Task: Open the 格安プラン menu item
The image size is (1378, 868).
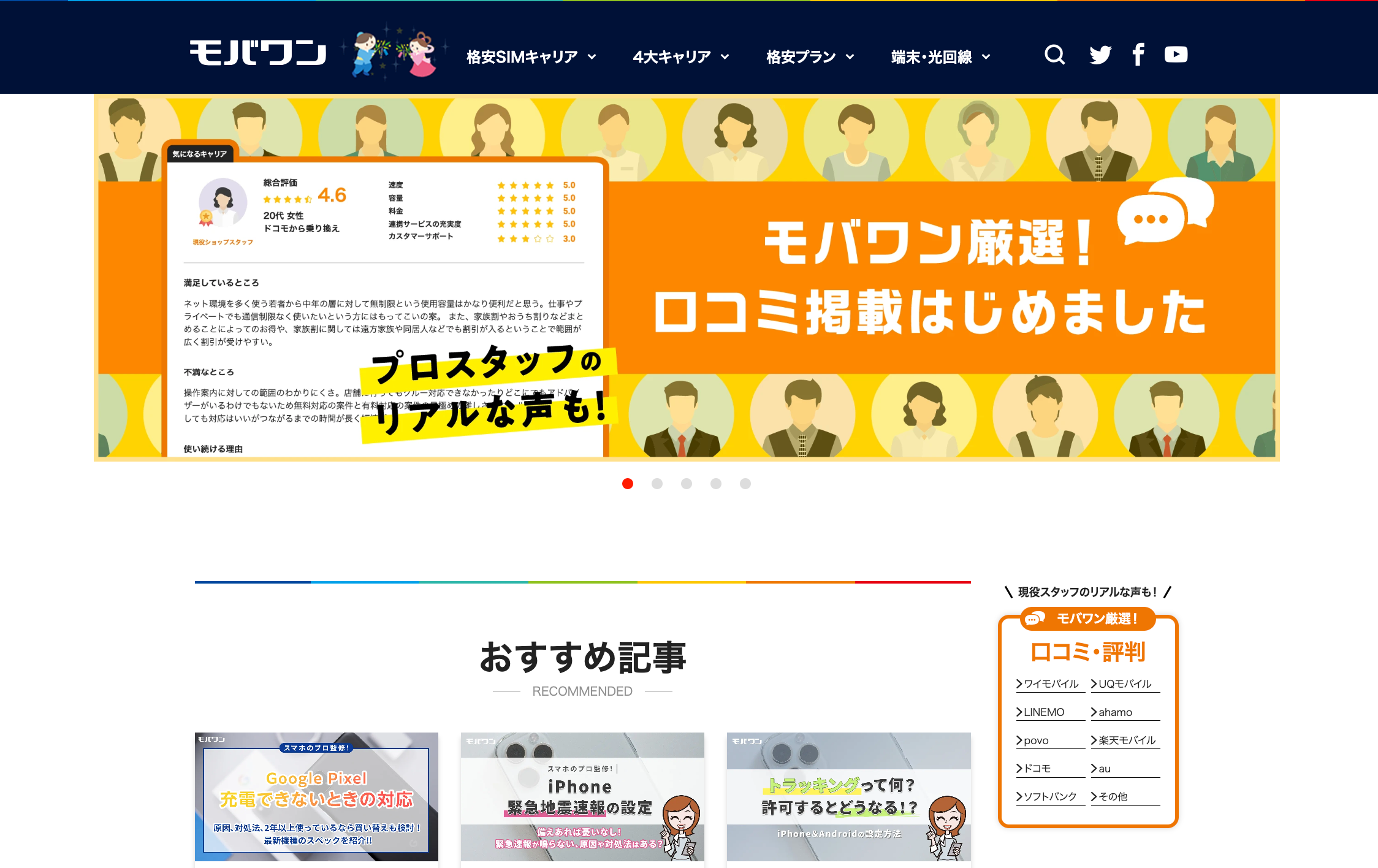Action: (810, 57)
